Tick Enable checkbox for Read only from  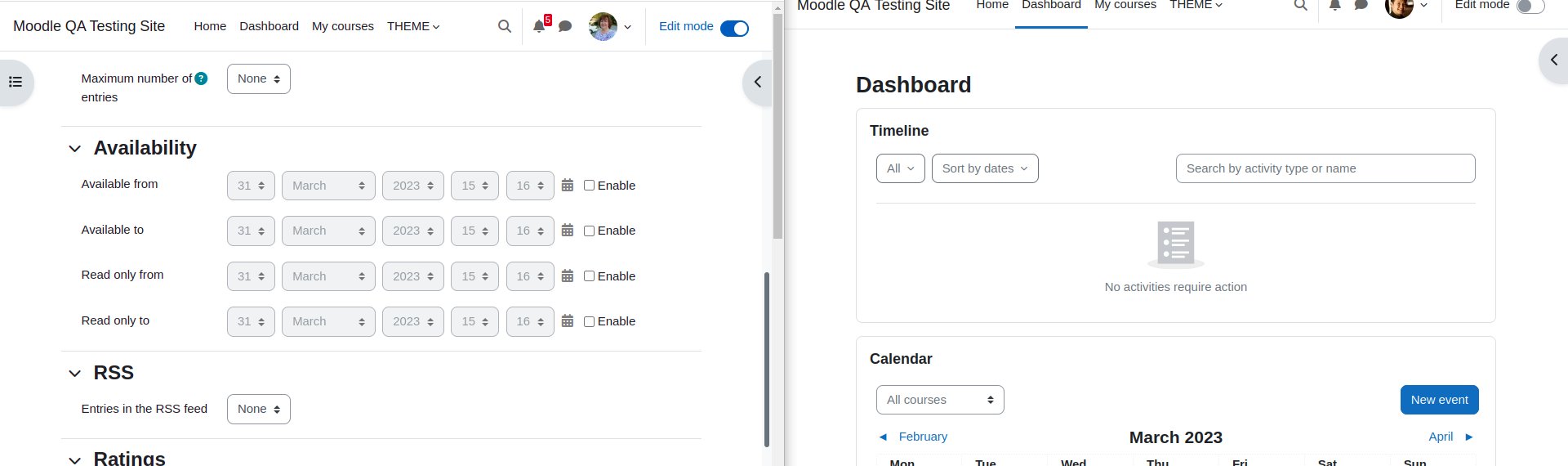click(589, 276)
